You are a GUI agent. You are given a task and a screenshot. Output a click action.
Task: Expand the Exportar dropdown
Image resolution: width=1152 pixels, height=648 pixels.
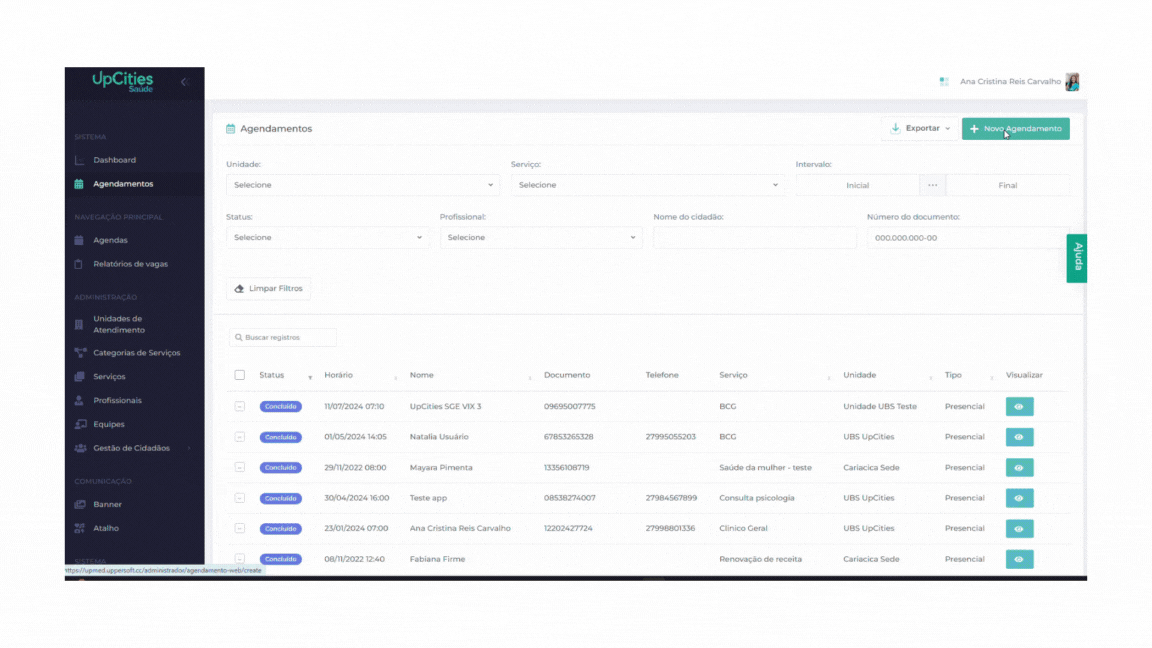point(920,129)
